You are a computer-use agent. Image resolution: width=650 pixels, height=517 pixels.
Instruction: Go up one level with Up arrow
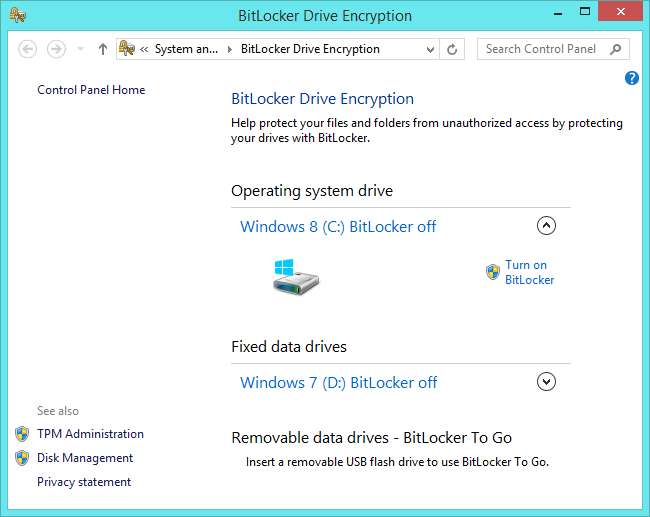pos(103,49)
